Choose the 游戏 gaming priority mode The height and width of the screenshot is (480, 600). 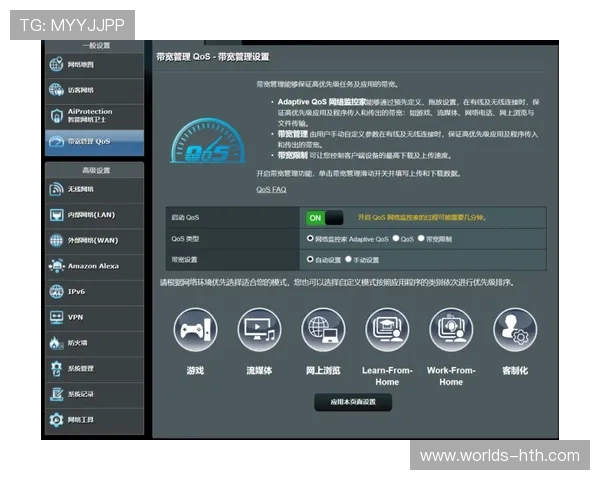point(196,330)
